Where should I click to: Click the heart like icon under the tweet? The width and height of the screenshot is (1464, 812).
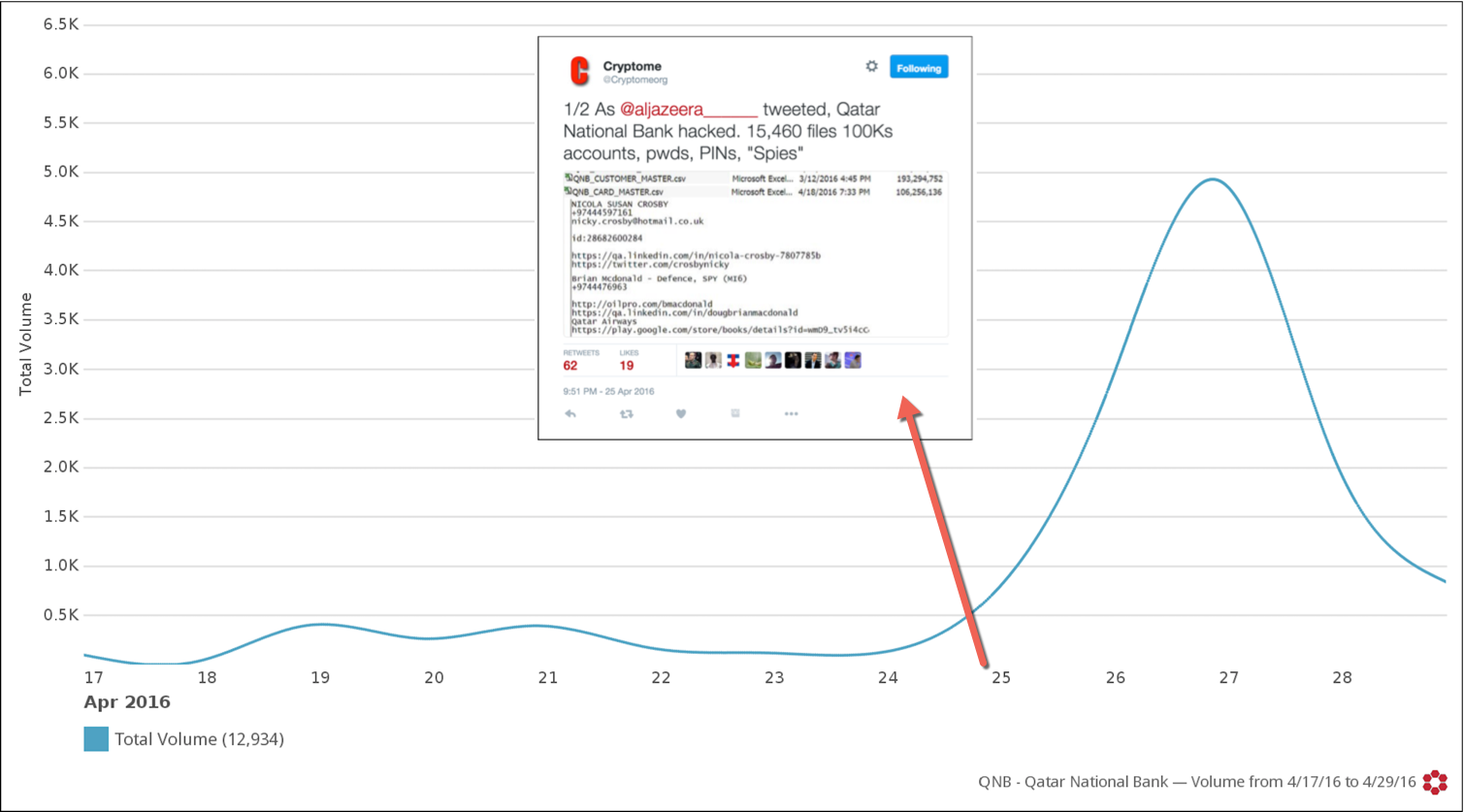pyautogui.click(x=681, y=414)
